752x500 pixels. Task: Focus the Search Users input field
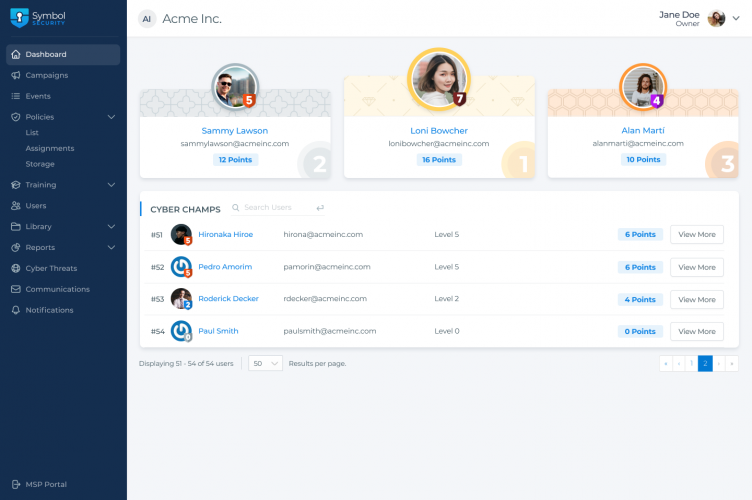pyautogui.click(x=278, y=208)
